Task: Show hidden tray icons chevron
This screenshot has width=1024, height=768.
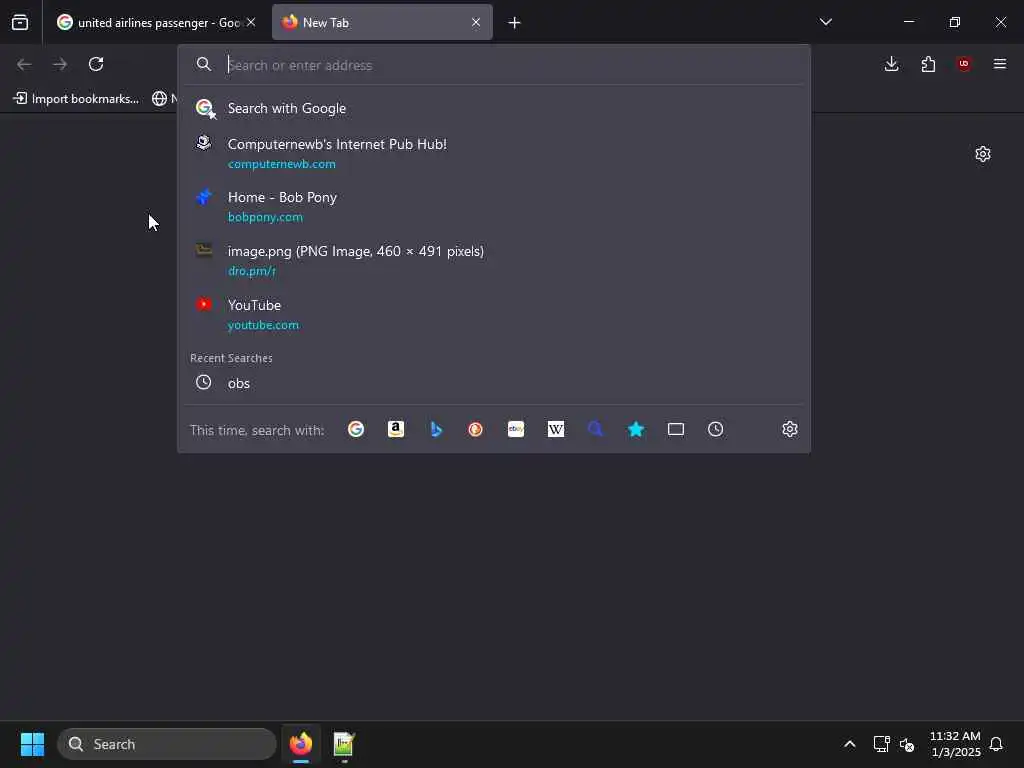Action: [850, 744]
